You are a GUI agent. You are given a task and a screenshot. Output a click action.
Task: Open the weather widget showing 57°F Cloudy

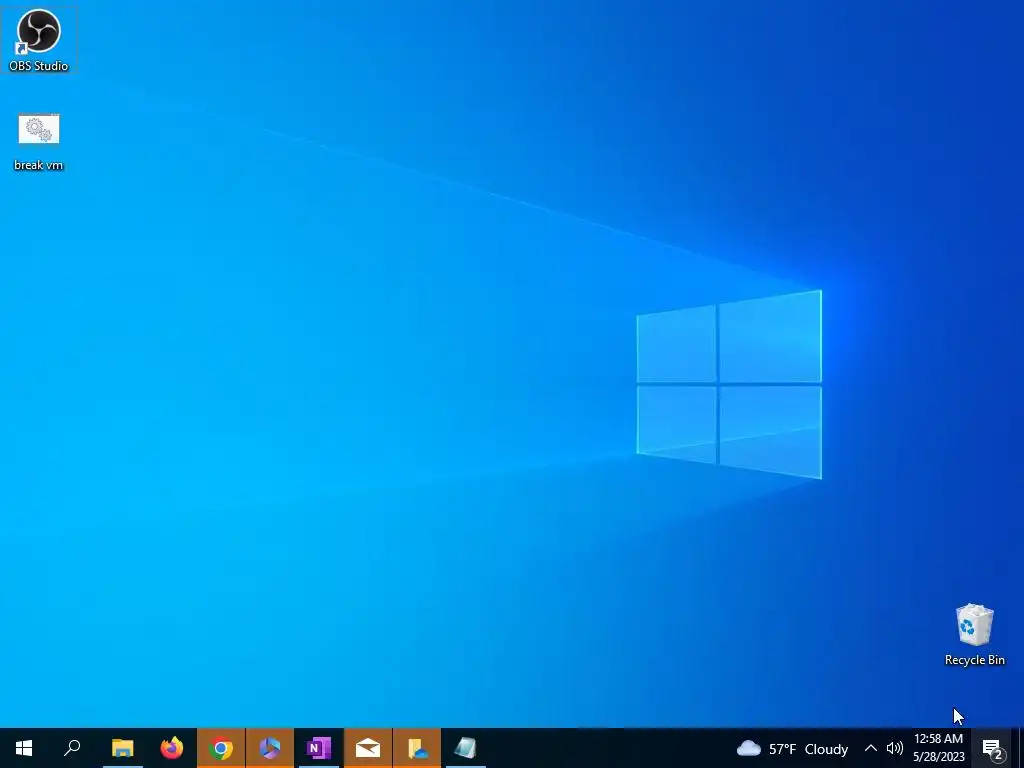792,748
